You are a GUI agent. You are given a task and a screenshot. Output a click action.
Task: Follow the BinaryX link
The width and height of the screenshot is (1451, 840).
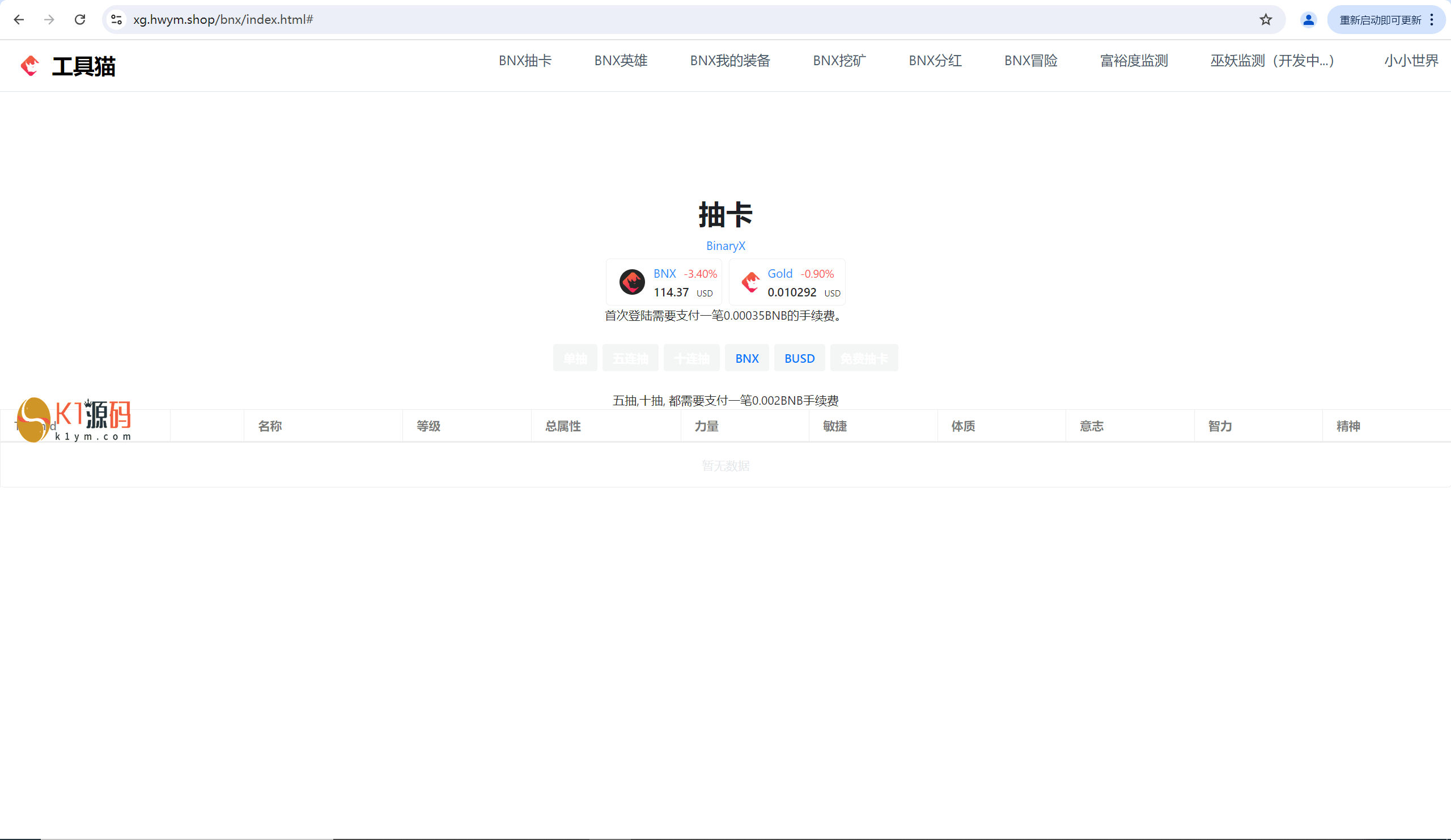tap(725, 246)
